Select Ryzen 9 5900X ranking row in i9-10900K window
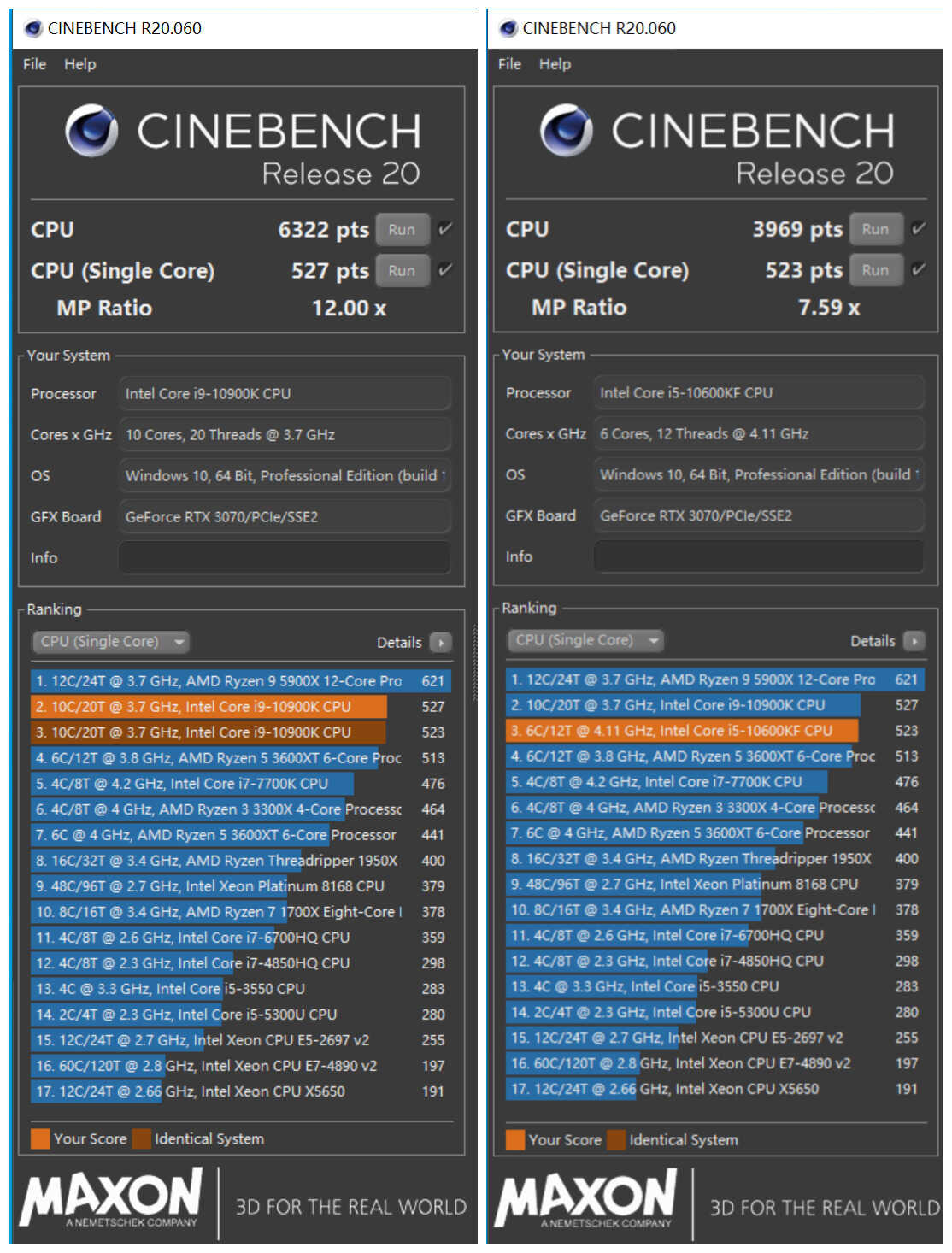 coord(241,681)
